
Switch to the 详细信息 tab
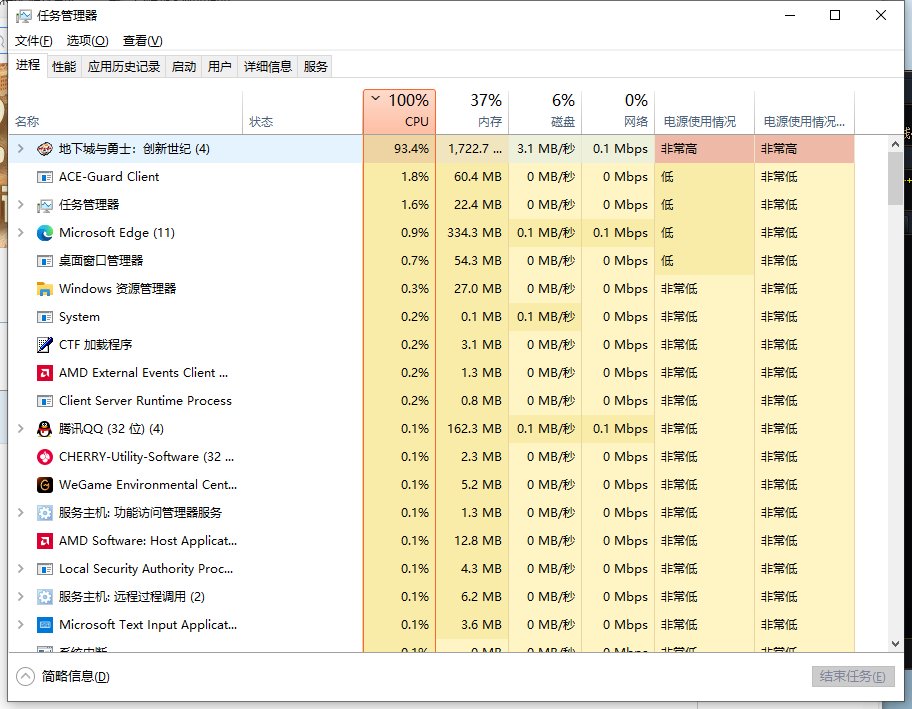pyautogui.click(x=267, y=66)
